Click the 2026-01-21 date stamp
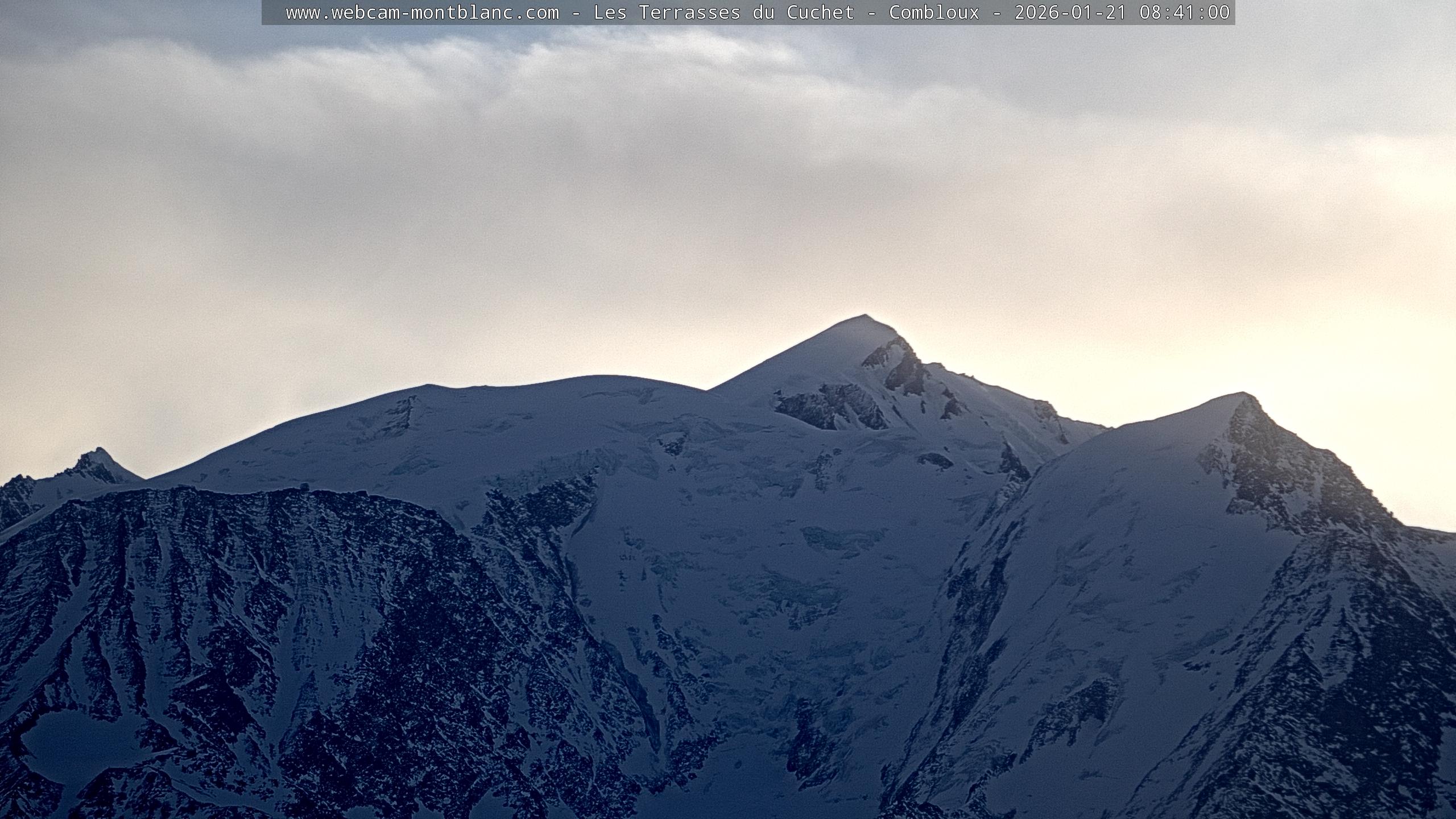Viewport: 1456px width, 819px height. tap(1070, 12)
